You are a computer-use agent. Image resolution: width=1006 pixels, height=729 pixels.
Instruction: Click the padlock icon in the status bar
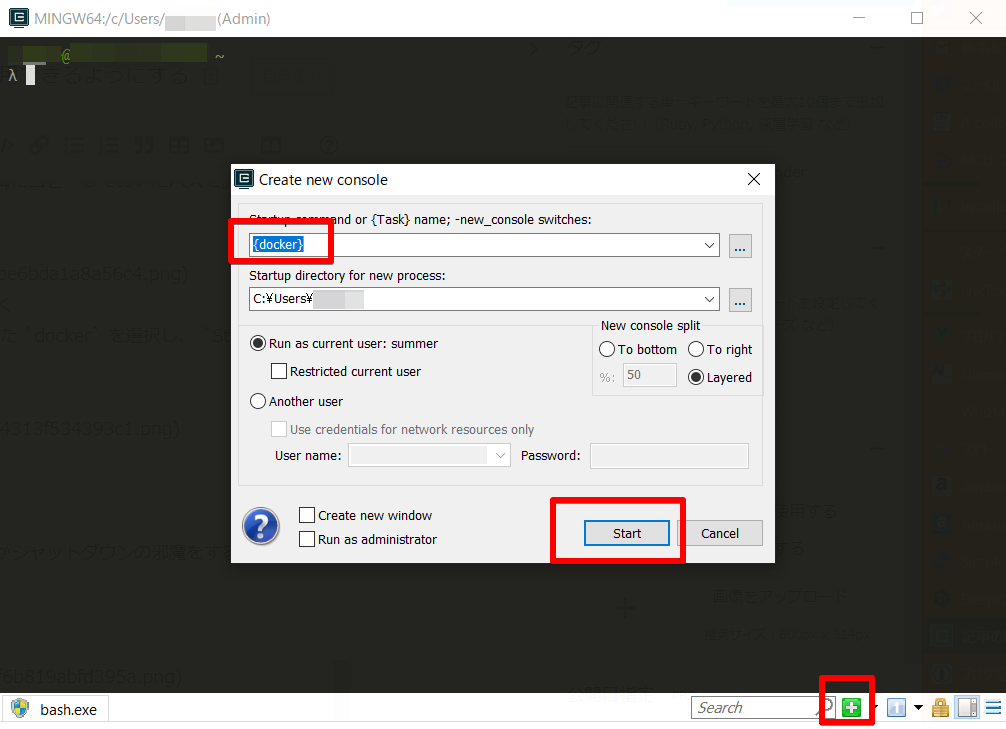(x=941, y=708)
